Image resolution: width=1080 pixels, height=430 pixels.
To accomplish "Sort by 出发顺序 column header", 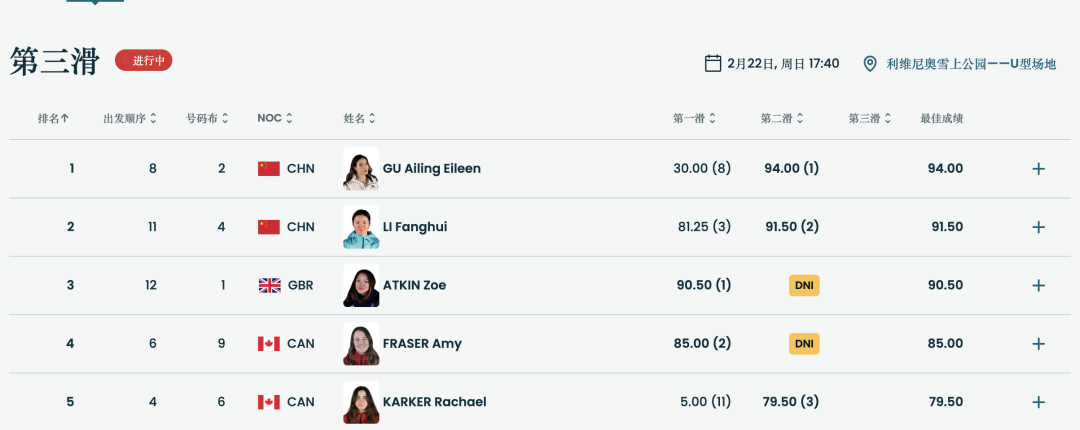I will coord(130,118).
